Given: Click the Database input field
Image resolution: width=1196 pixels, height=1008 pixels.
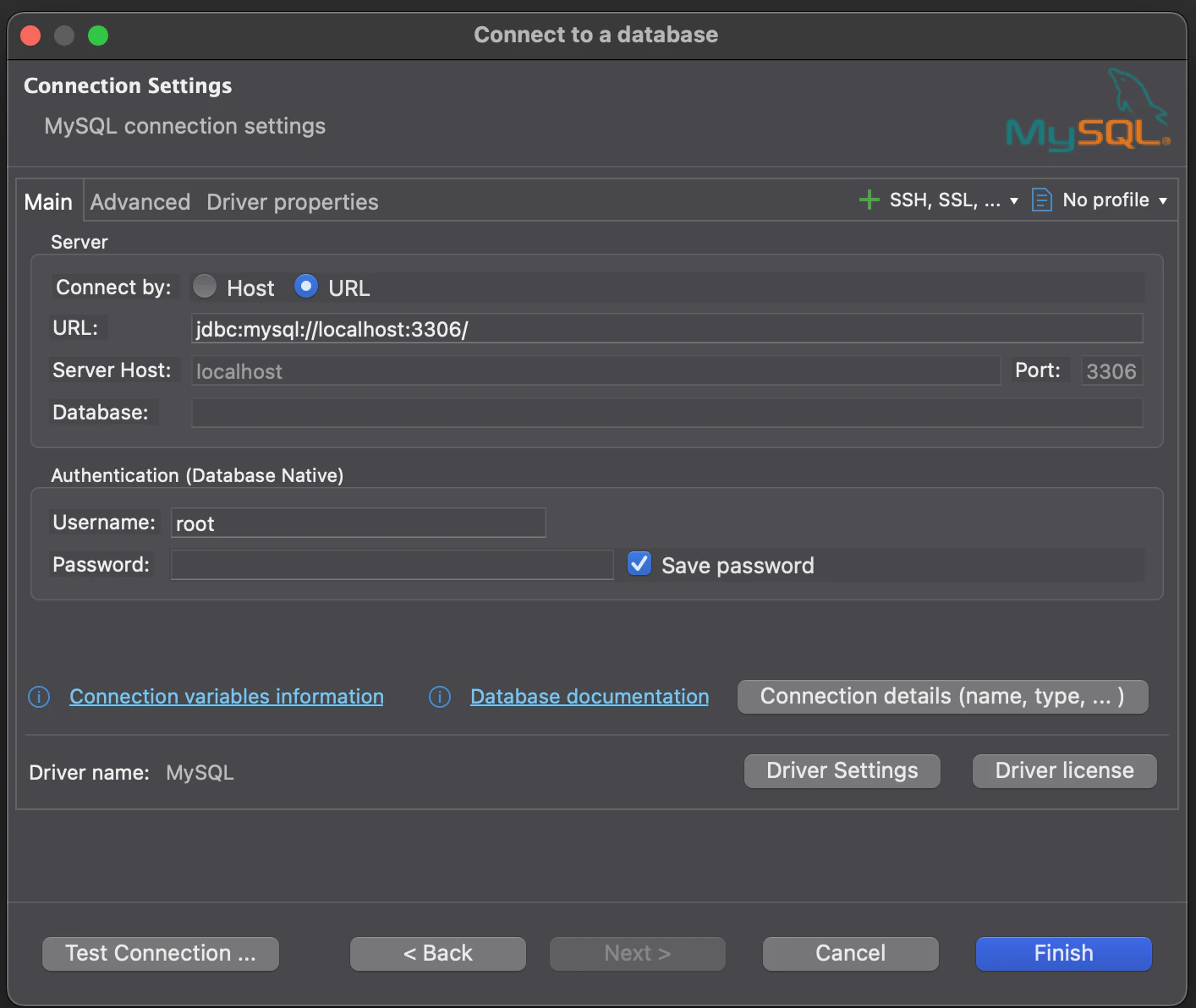Looking at the screenshot, I should pos(667,413).
